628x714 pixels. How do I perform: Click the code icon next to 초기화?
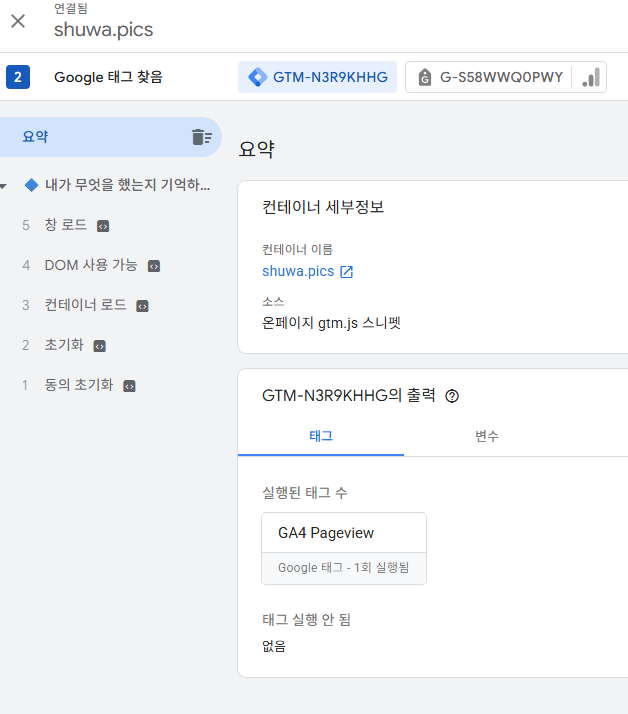pyautogui.click(x=99, y=346)
